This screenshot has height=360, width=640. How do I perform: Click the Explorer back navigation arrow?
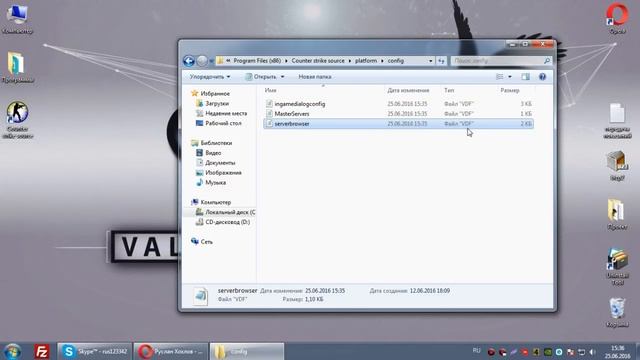189,61
